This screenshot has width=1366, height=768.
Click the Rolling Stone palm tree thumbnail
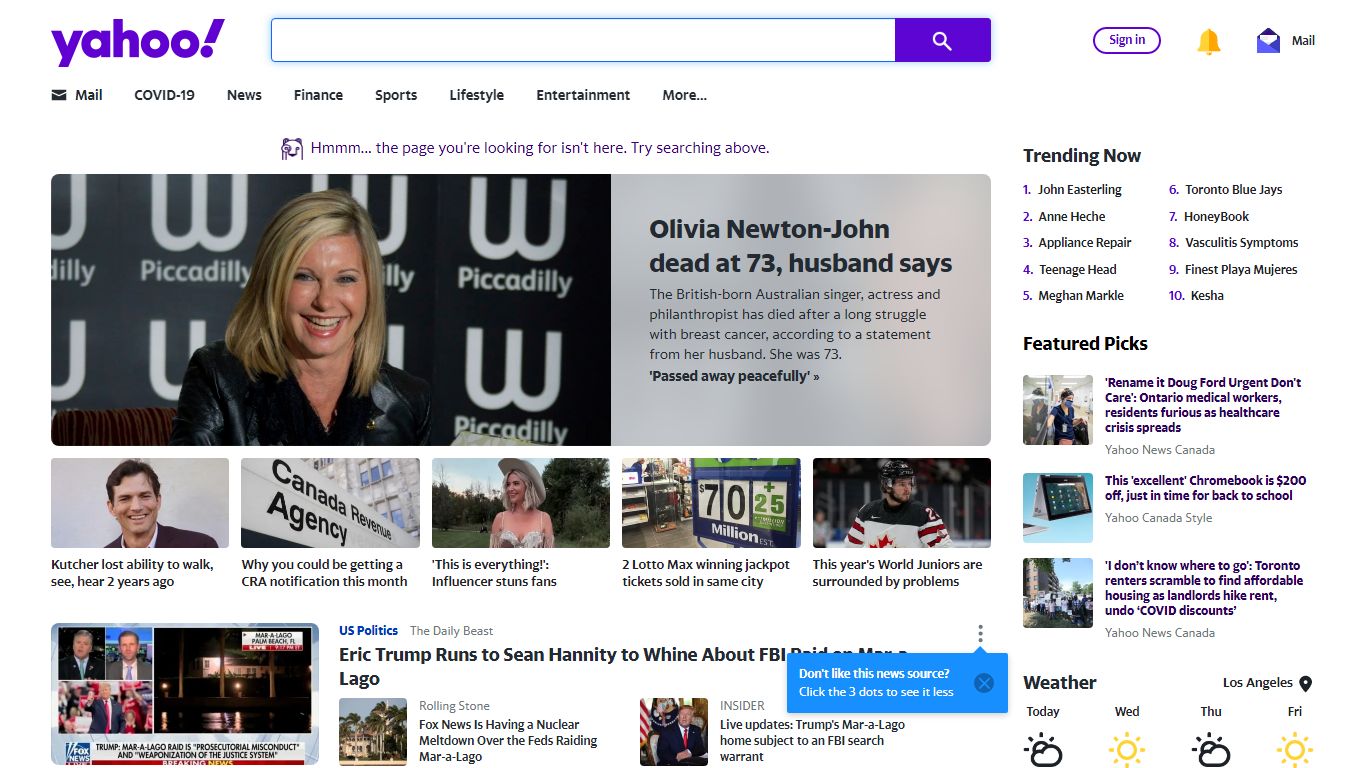coord(373,732)
